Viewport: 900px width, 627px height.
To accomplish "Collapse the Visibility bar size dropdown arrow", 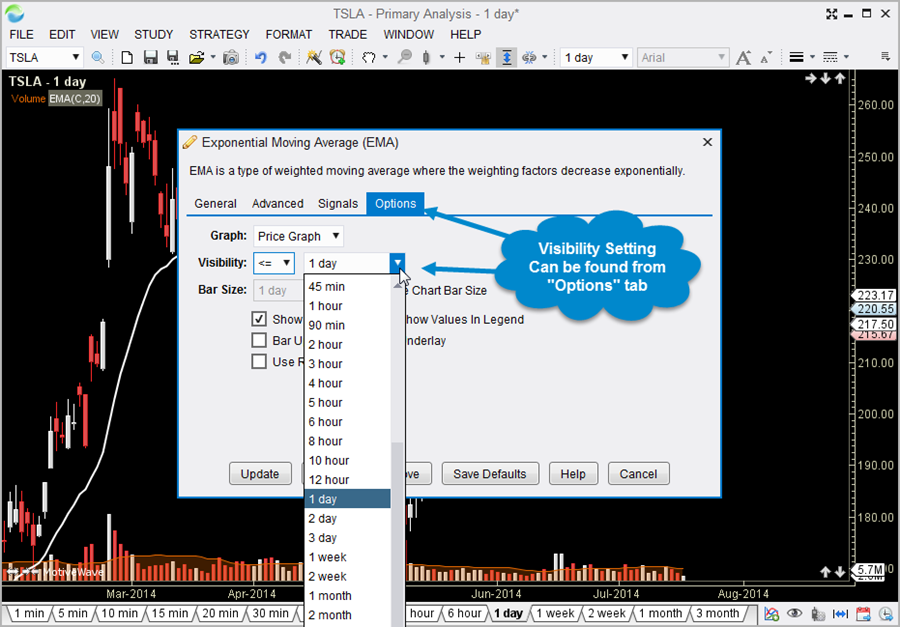I will (x=397, y=263).
